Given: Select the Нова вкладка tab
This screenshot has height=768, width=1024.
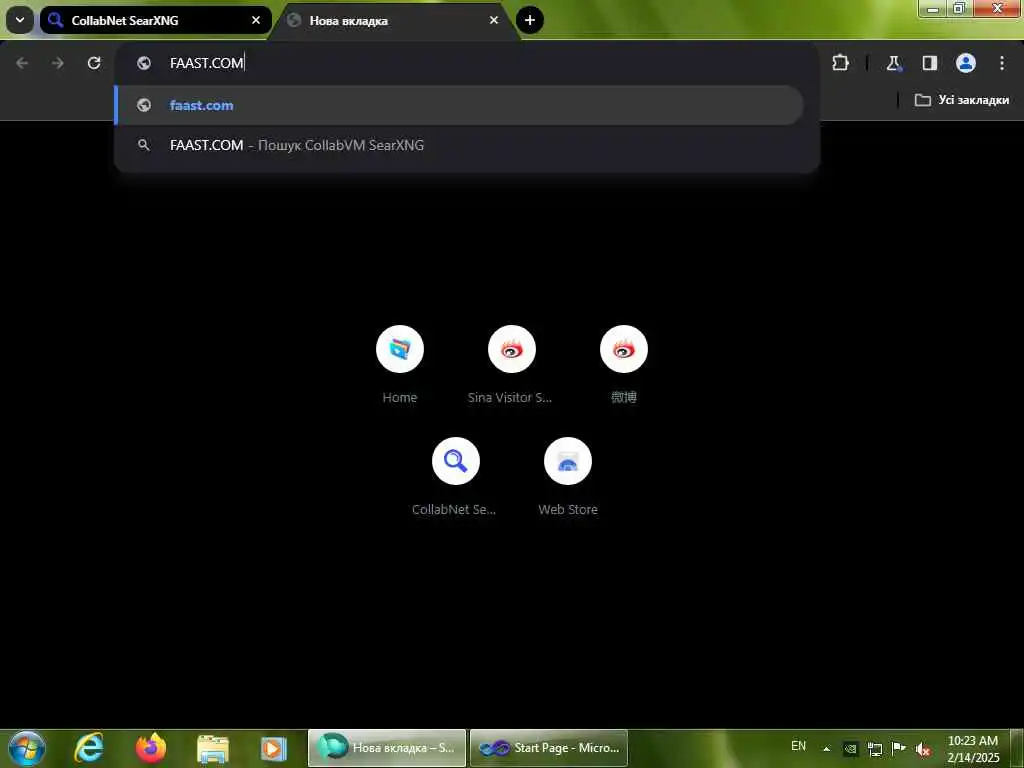Looking at the screenshot, I should pyautogui.click(x=394, y=20).
